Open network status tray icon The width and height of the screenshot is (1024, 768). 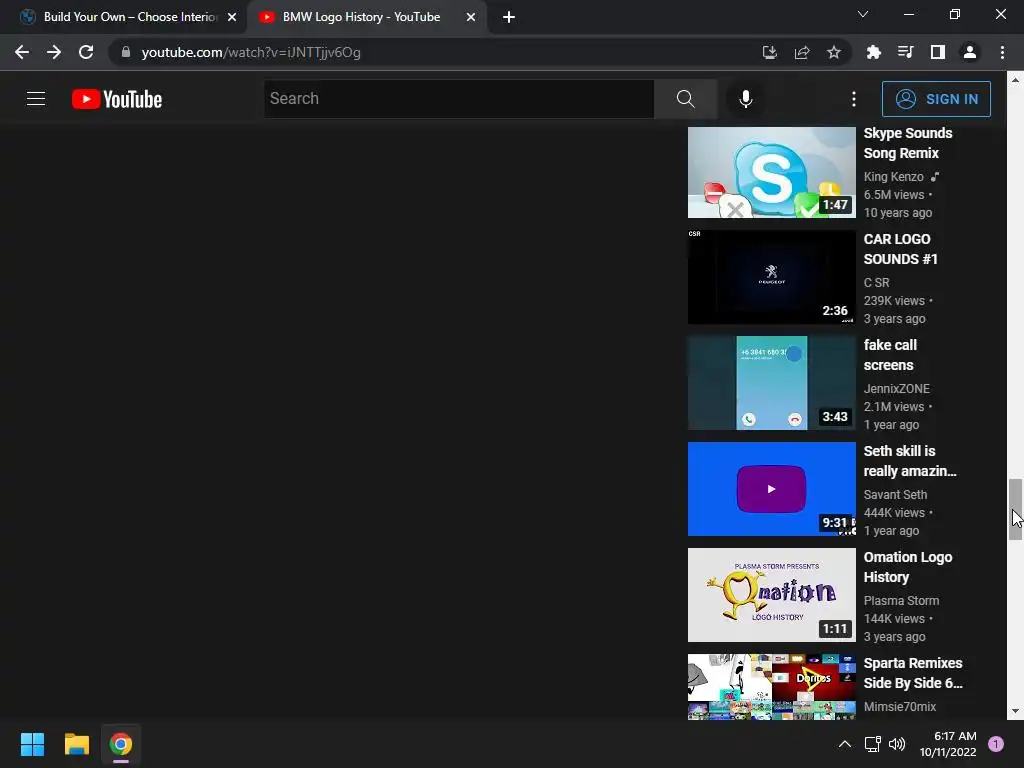(x=872, y=744)
